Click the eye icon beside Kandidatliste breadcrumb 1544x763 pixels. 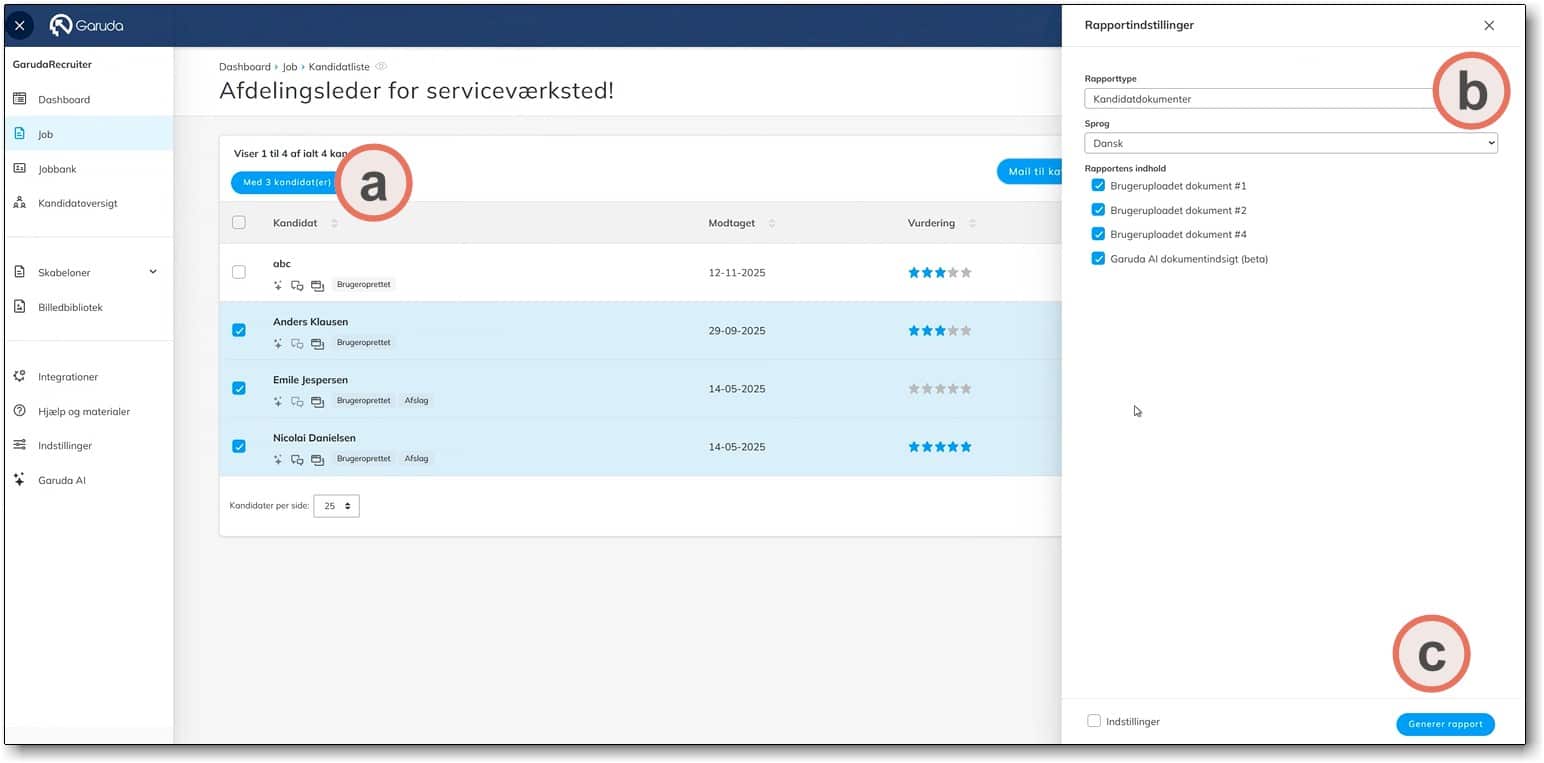tap(381, 66)
